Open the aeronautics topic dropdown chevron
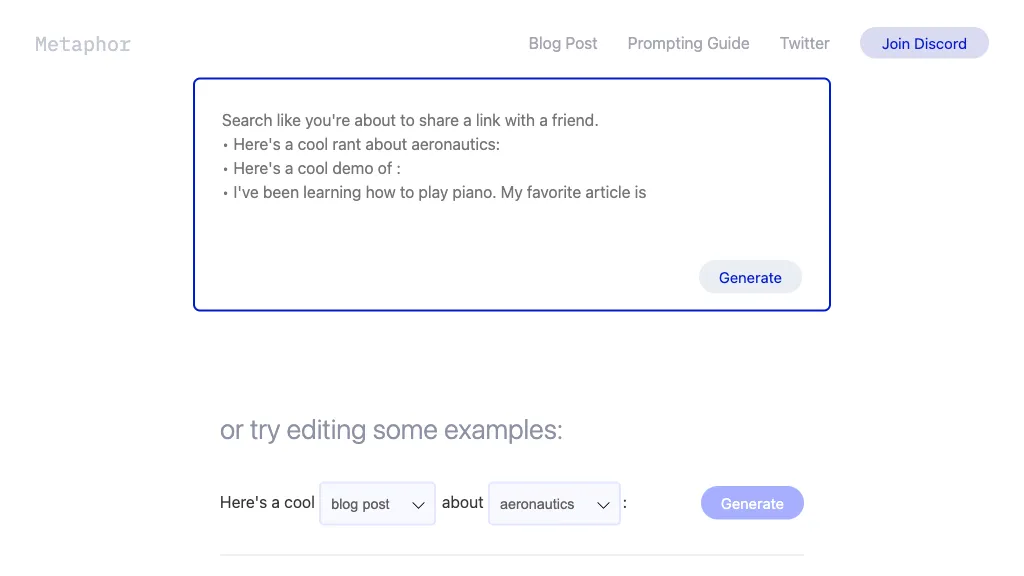Screen dimensions: 1024x576 coord(604,505)
